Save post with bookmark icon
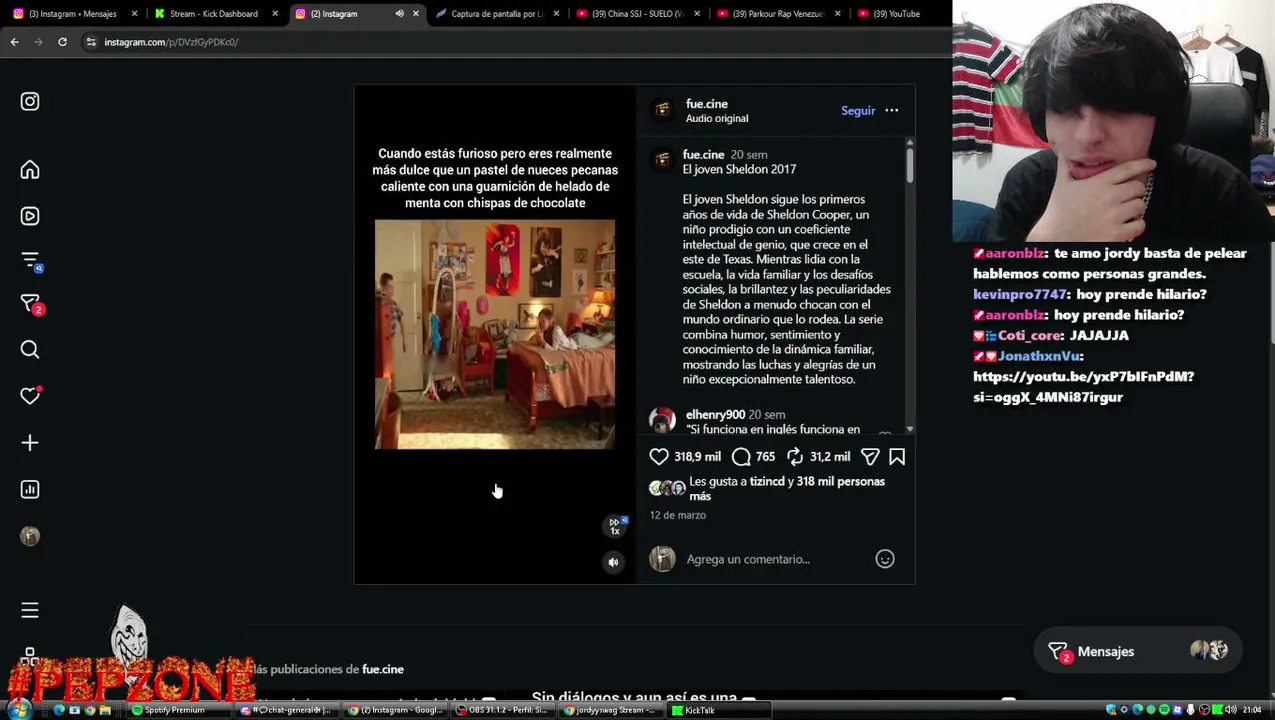Viewport: 1275px width, 720px height. point(897,456)
